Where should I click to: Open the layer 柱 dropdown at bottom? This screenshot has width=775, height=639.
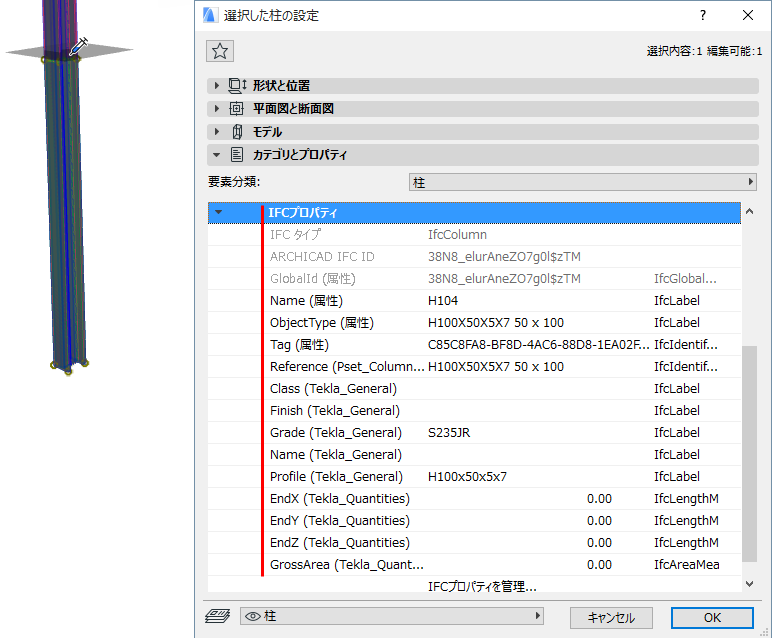pyautogui.click(x=392, y=616)
